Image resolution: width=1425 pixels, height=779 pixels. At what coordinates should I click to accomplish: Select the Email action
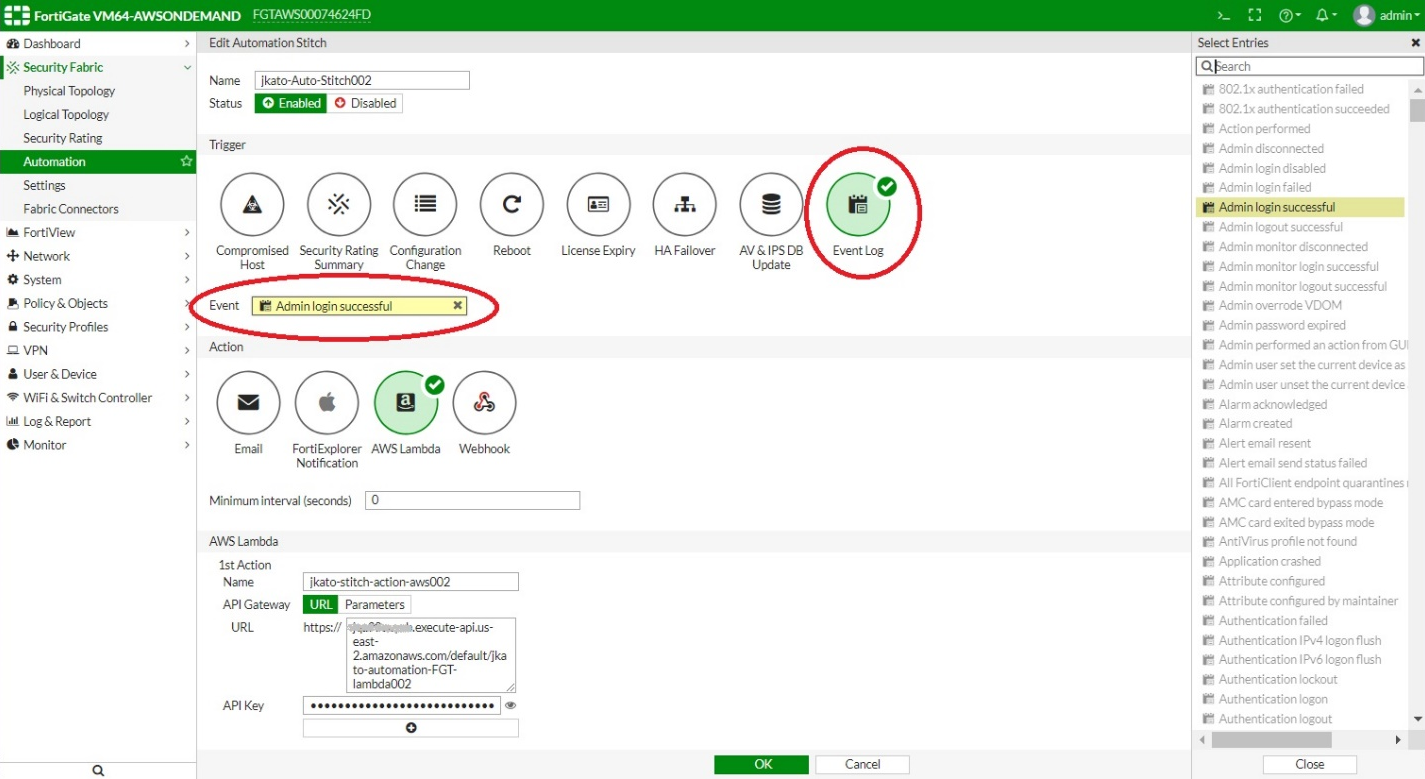(247, 402)
